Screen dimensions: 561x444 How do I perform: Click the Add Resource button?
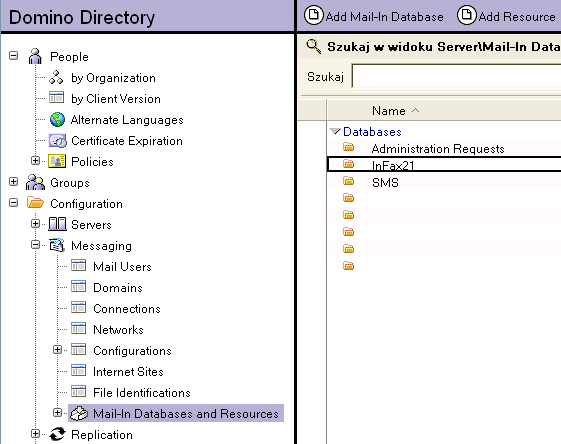(x=507, y=16)
